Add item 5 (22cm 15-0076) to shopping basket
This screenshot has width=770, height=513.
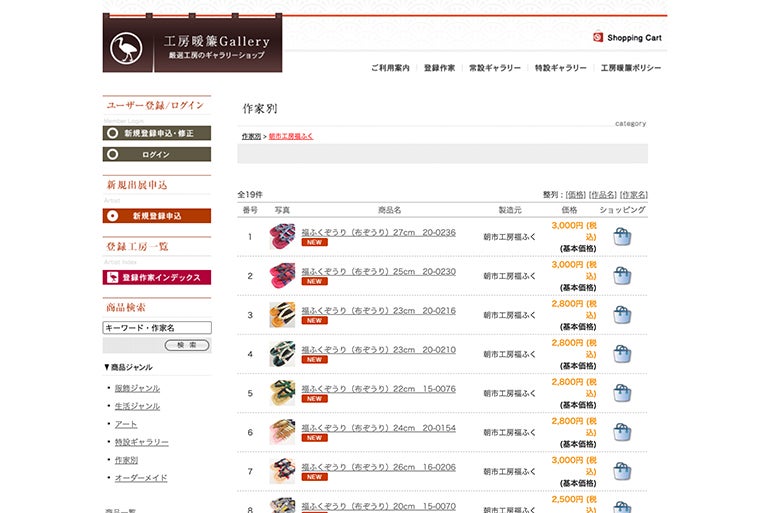tap(622, 393)
